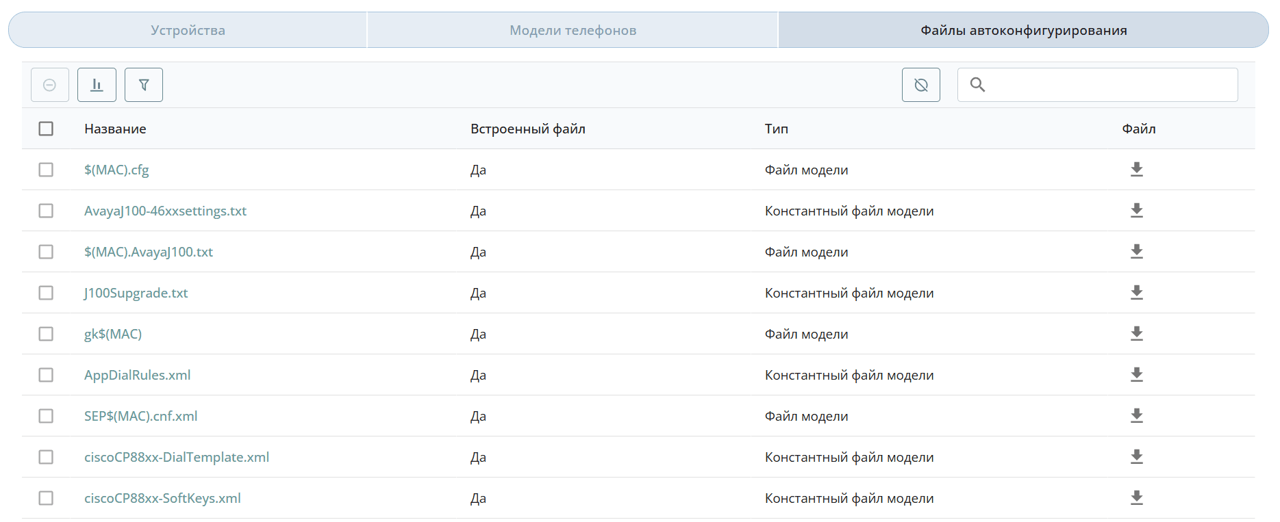
Task: Download the $(MAC).cfg file
Action: point(1136,170)
